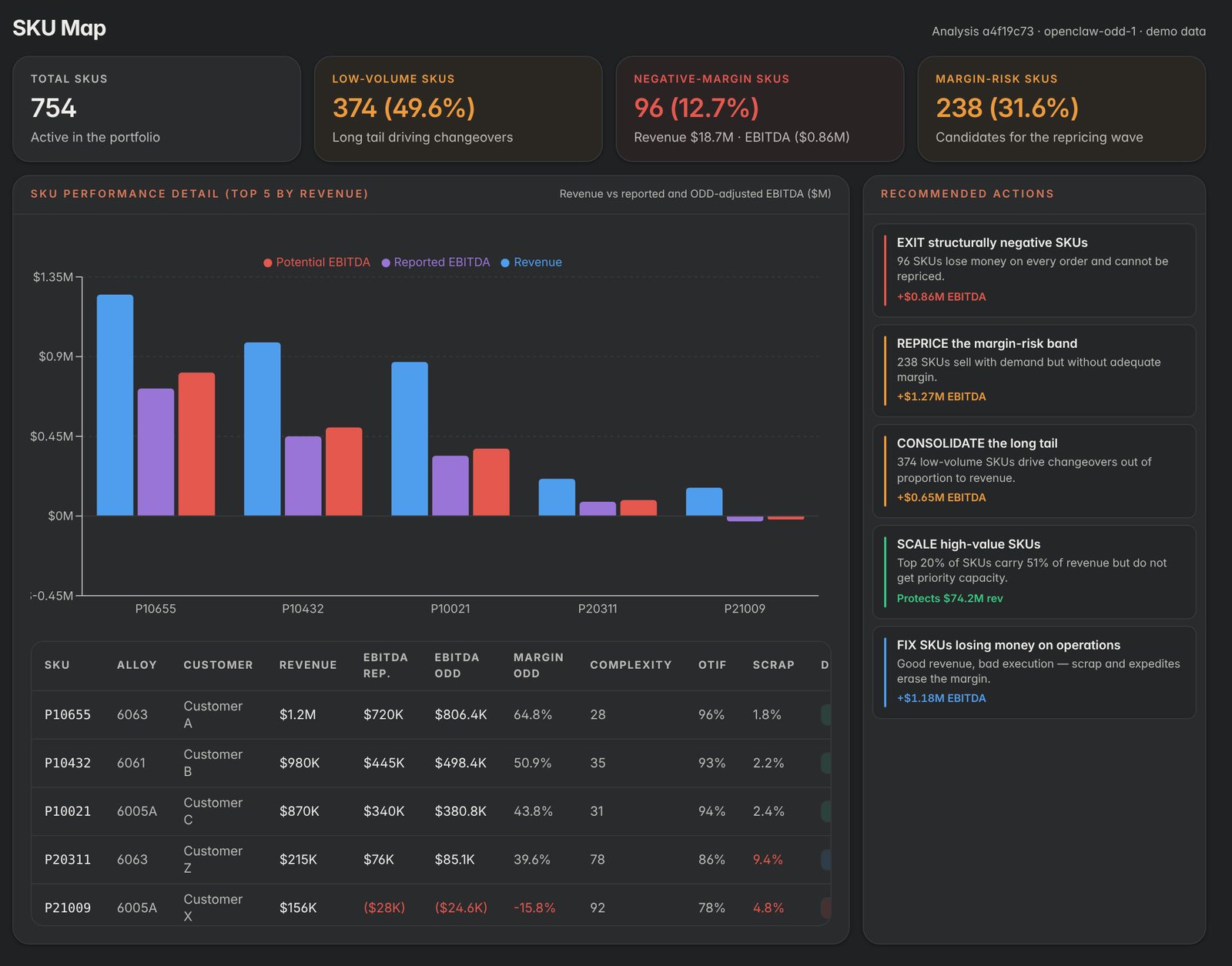The width and height of the screenshot is (1232, 966).
Task: Click SKU P21009 in table
Action: (68, 908)
